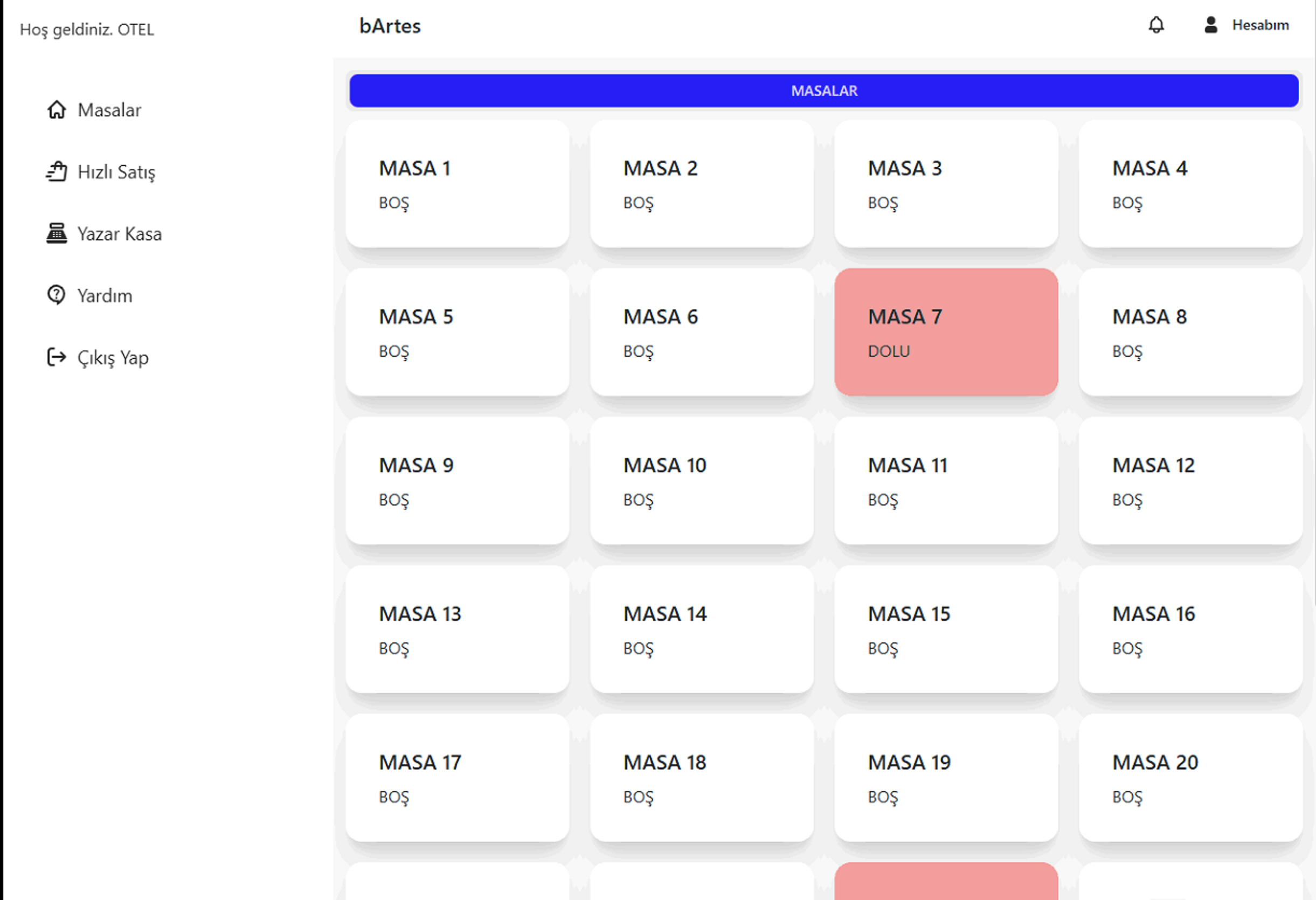Open the Hesabım account link
The image size is (1316, 900).
[1260, 25]
